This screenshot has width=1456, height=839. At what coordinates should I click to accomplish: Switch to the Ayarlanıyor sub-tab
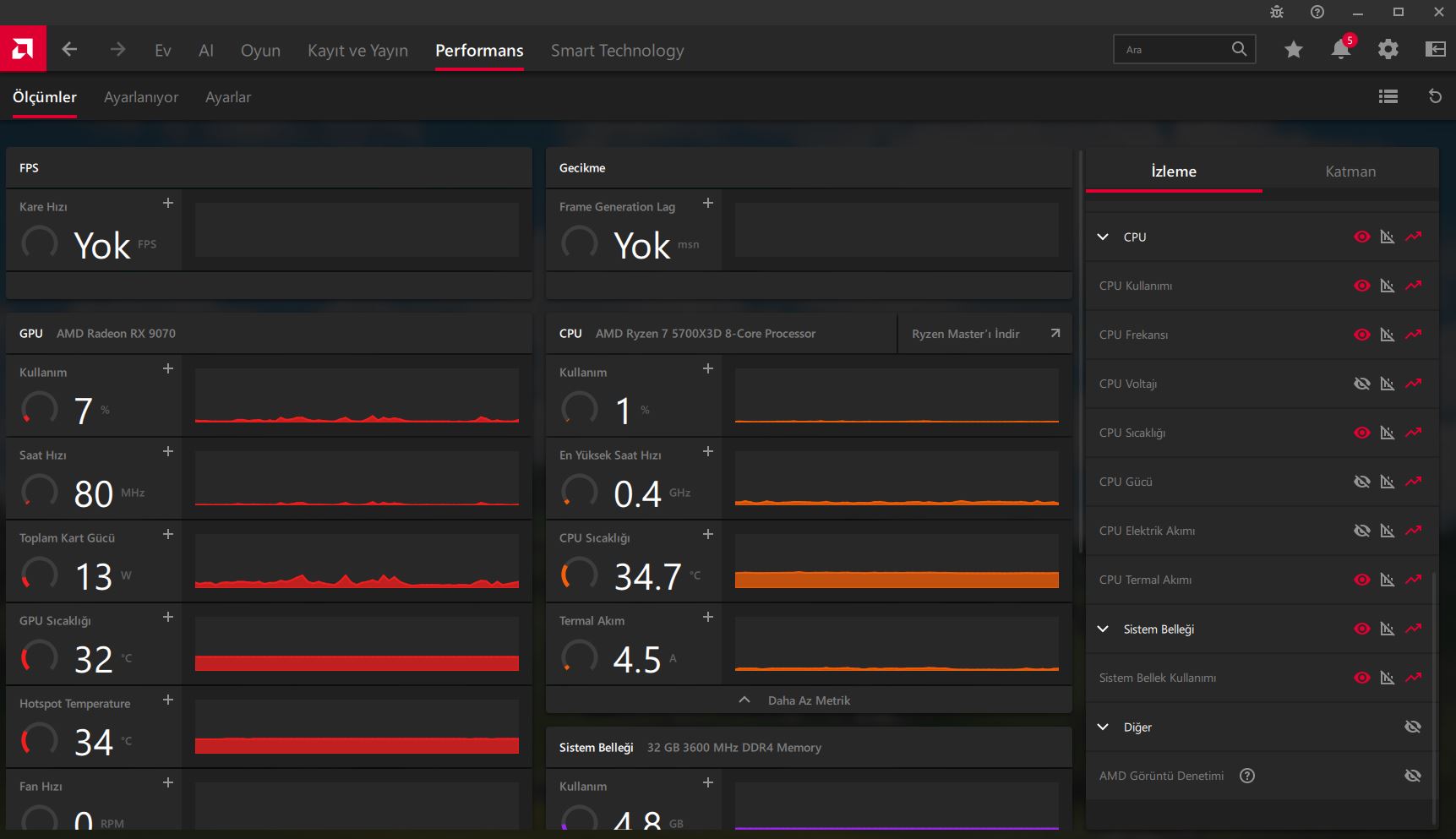[141, 97]
